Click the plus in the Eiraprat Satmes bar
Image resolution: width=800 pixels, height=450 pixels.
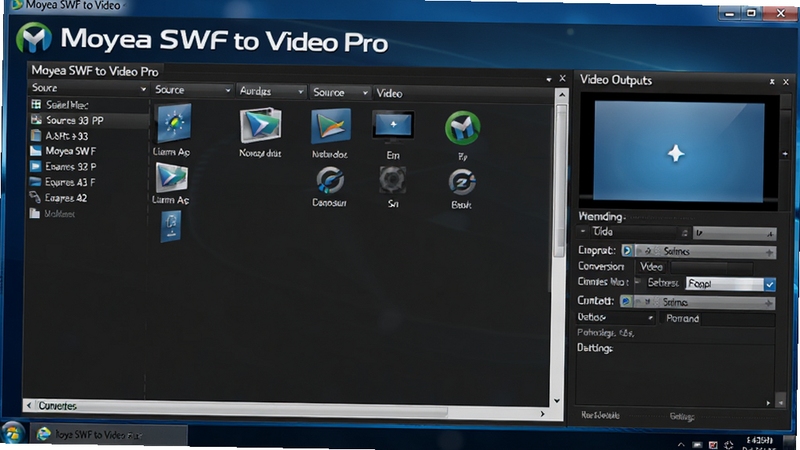[769, 252]
